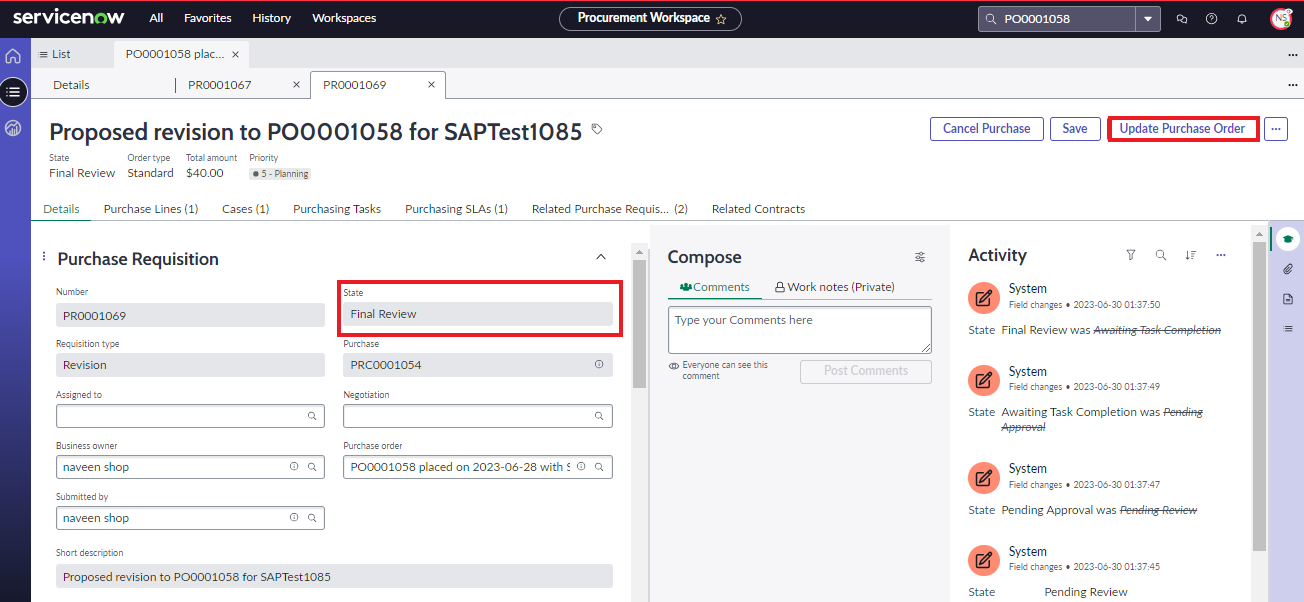Close the PR0001067 sub-tab
1304x602 pixels.
click(x=296, y=85)
